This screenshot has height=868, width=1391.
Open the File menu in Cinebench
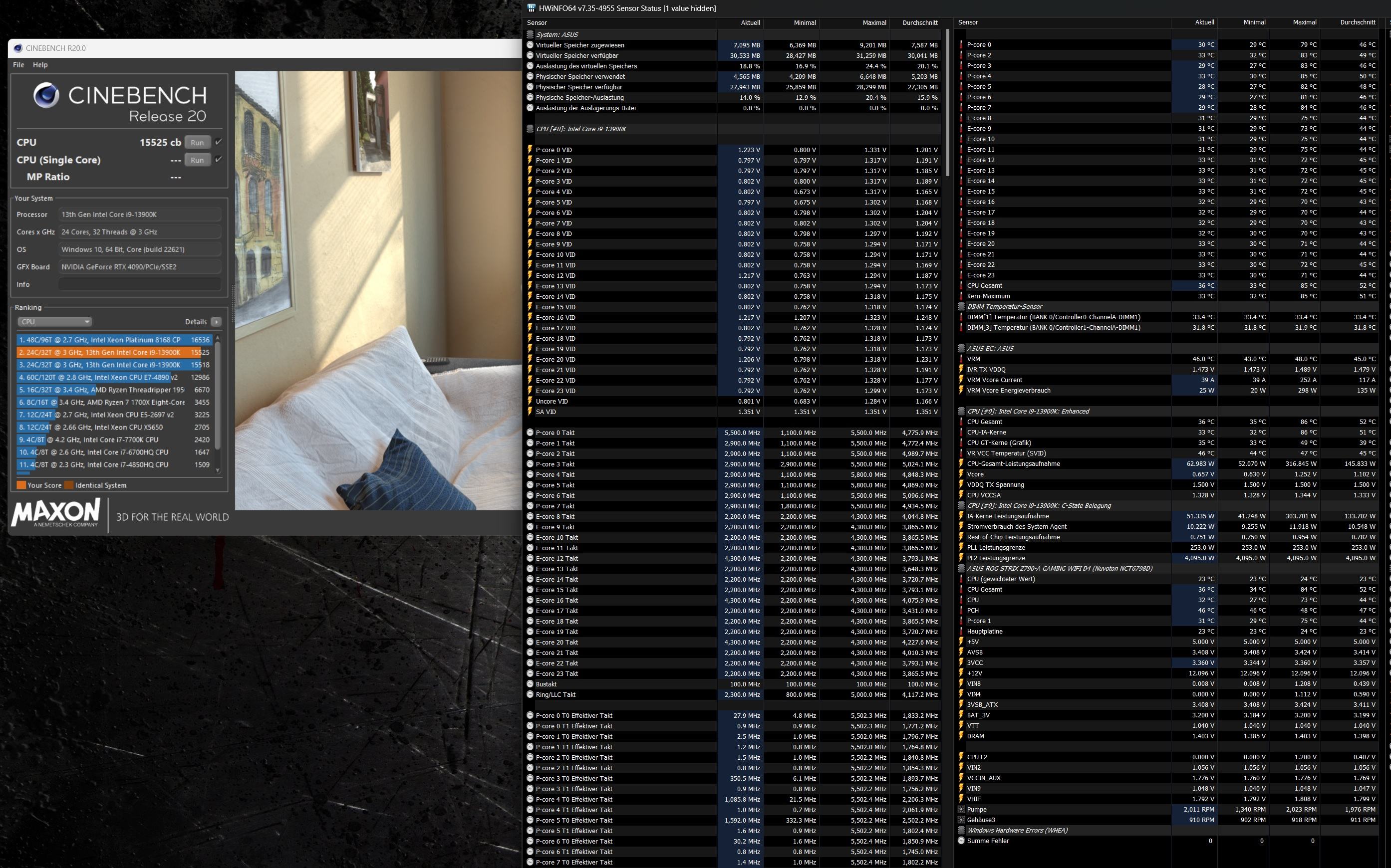tap(18, 65)
